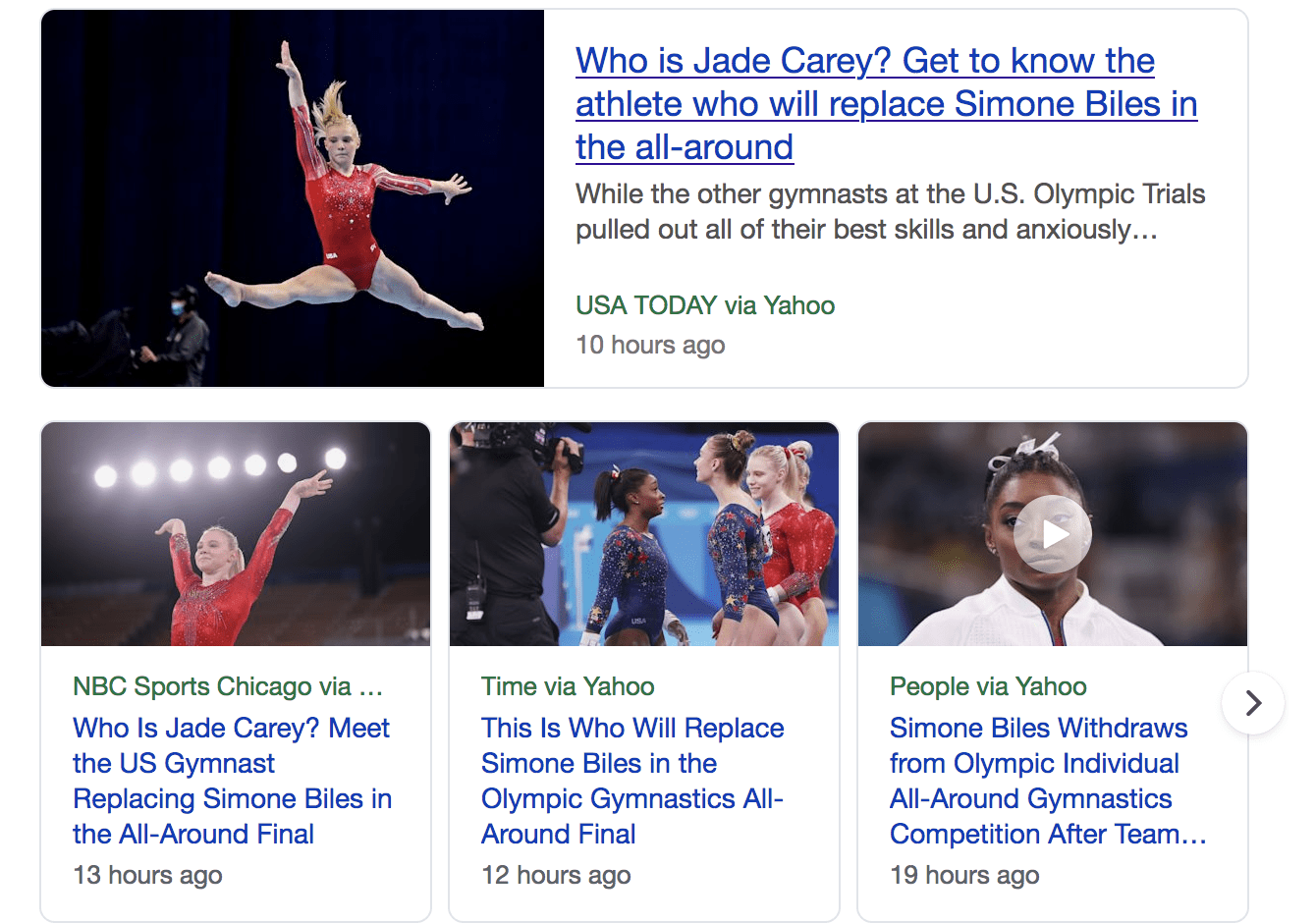
Task: Click the next arrow on news carousel
Action: (x=1252, y=703)
